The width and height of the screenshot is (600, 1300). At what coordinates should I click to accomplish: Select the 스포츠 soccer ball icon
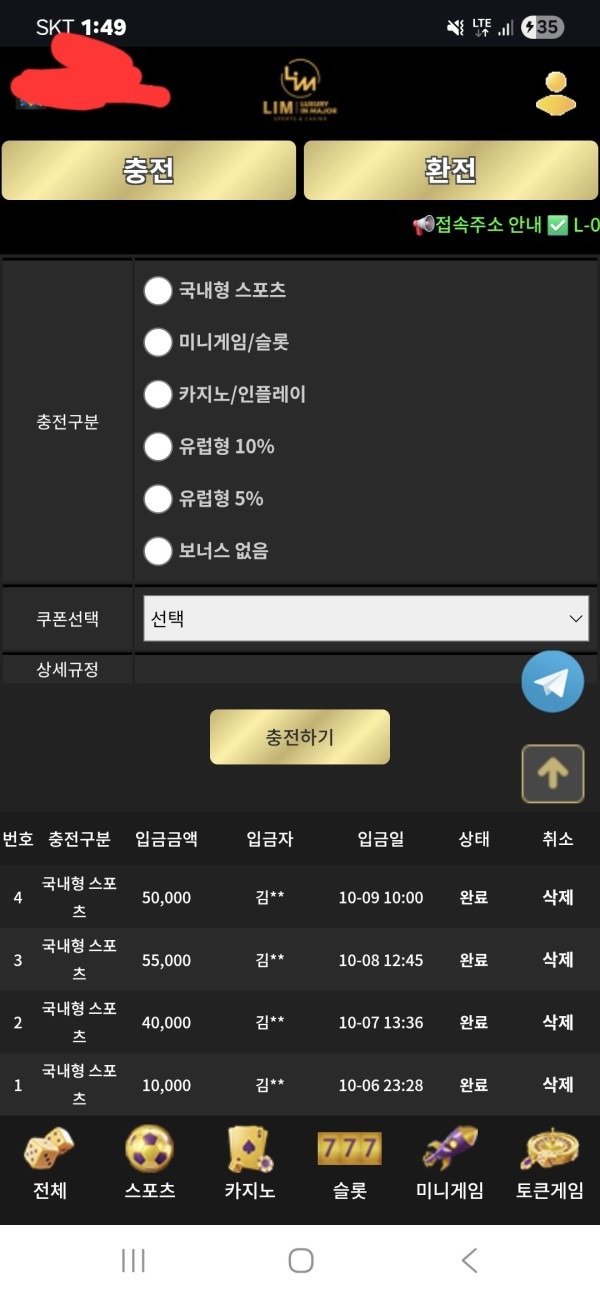click(147, 1155)
